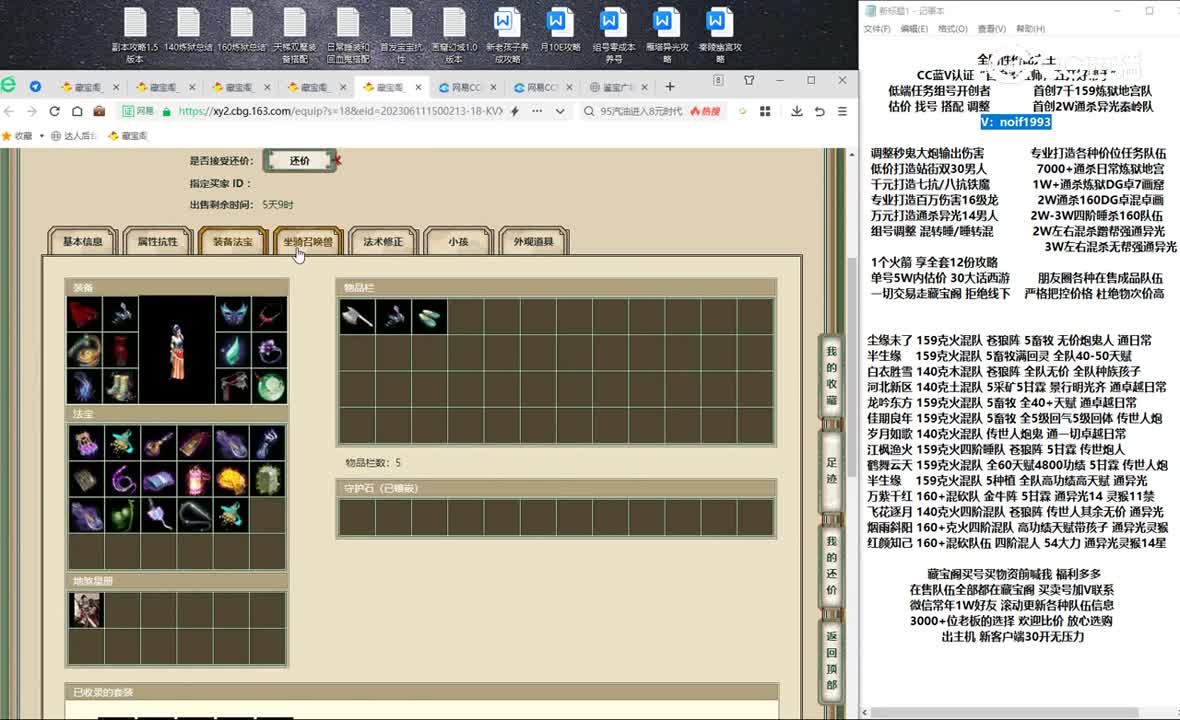Open 我的收藏 side button
1180x720 pixels.
coord(831,375)
